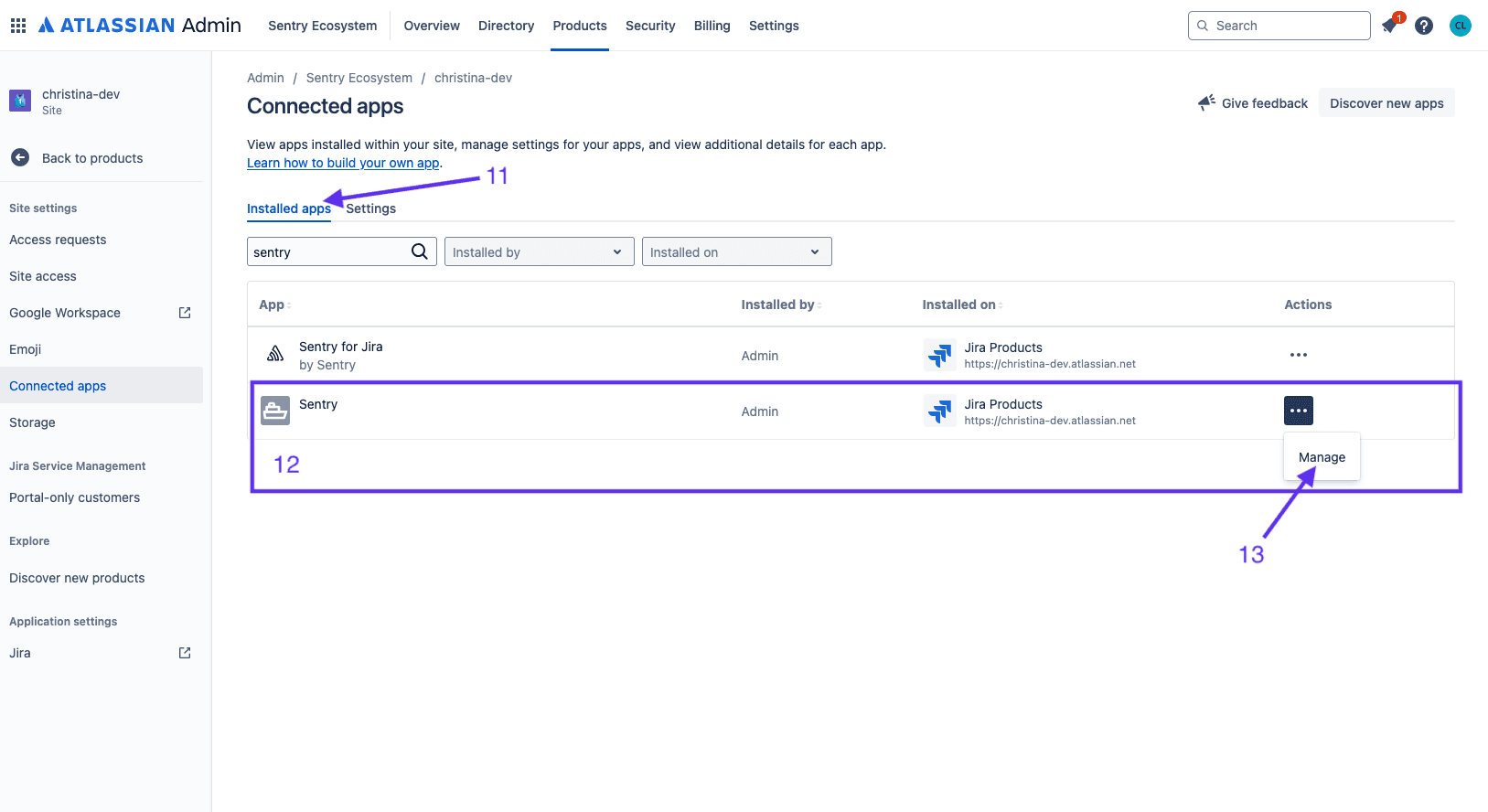Open the app switcher grid icon
The height and width of the screenshot is (812, 1488).
pyautogui.click(x=18, y=26)
